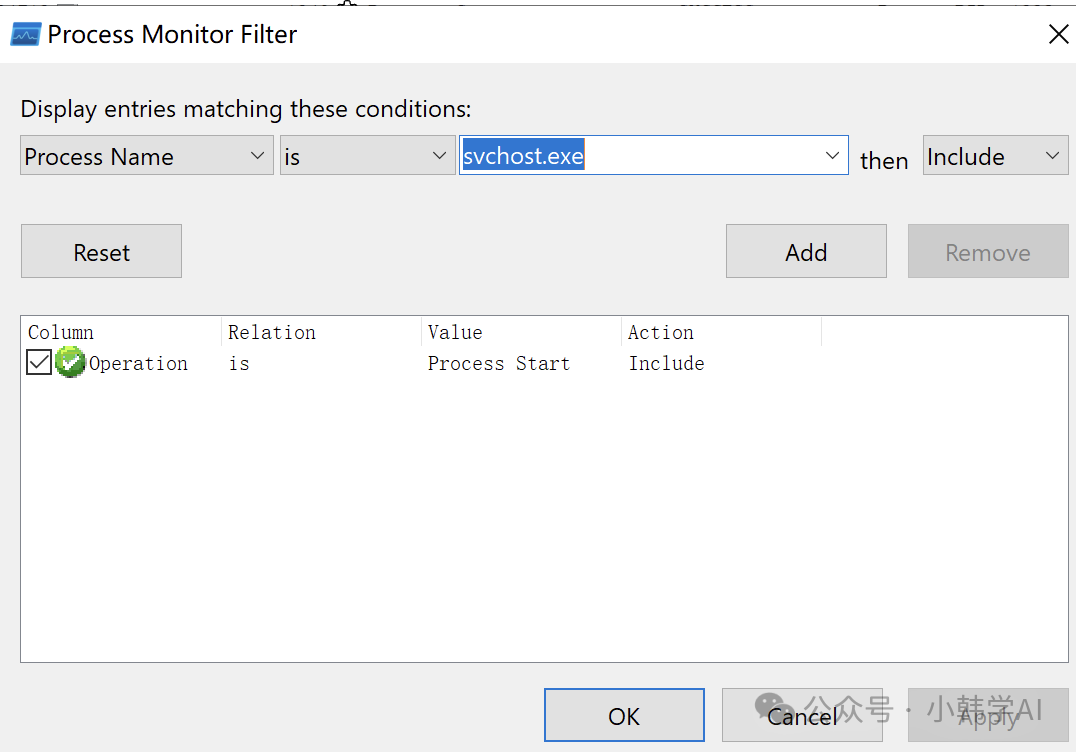Open the svchost.exe value dropdown arrow
The width and height of the screenshot is (1076, 752).
pyautogui.click(x=832, y=156)
